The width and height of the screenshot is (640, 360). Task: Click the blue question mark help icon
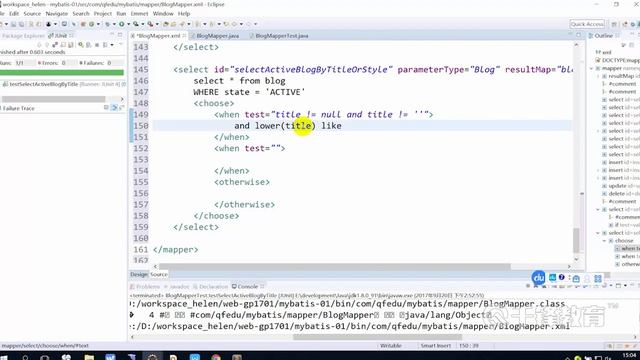coord(562,278)
